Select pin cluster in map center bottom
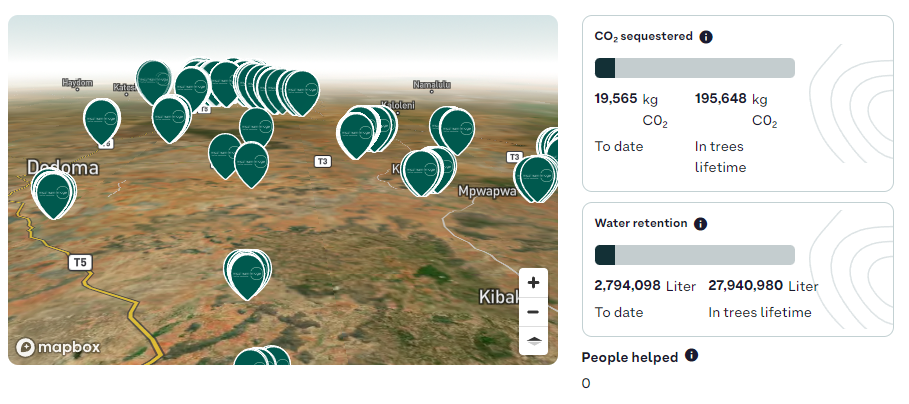Image resolution: width=909 pixels, height=404 pixels. [x=248, y=274]
